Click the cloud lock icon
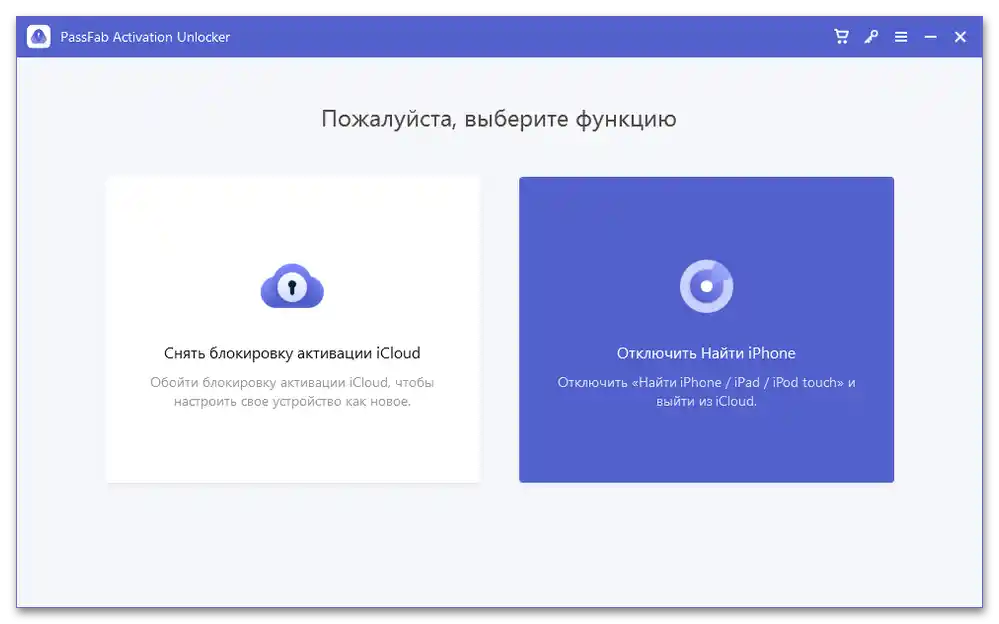Image resolution: width=999 pixels, height=624 pixels. (292, 286)
